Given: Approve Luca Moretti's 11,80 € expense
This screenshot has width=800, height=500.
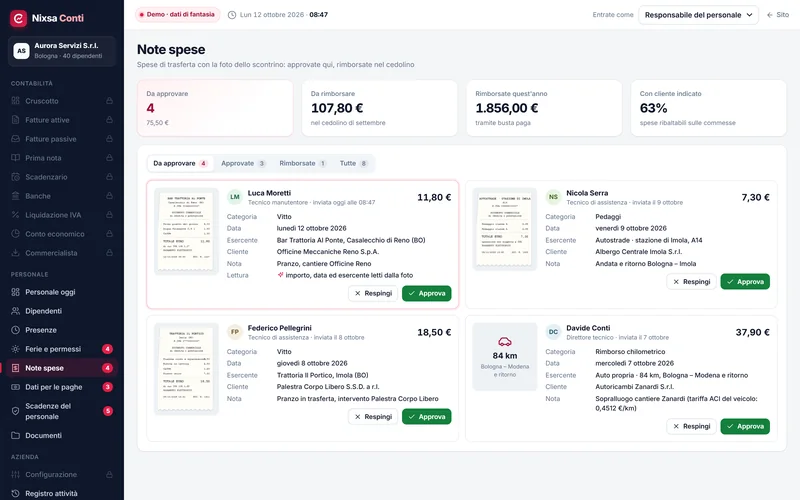Looking at the screenshot, I should click(427, 293).
